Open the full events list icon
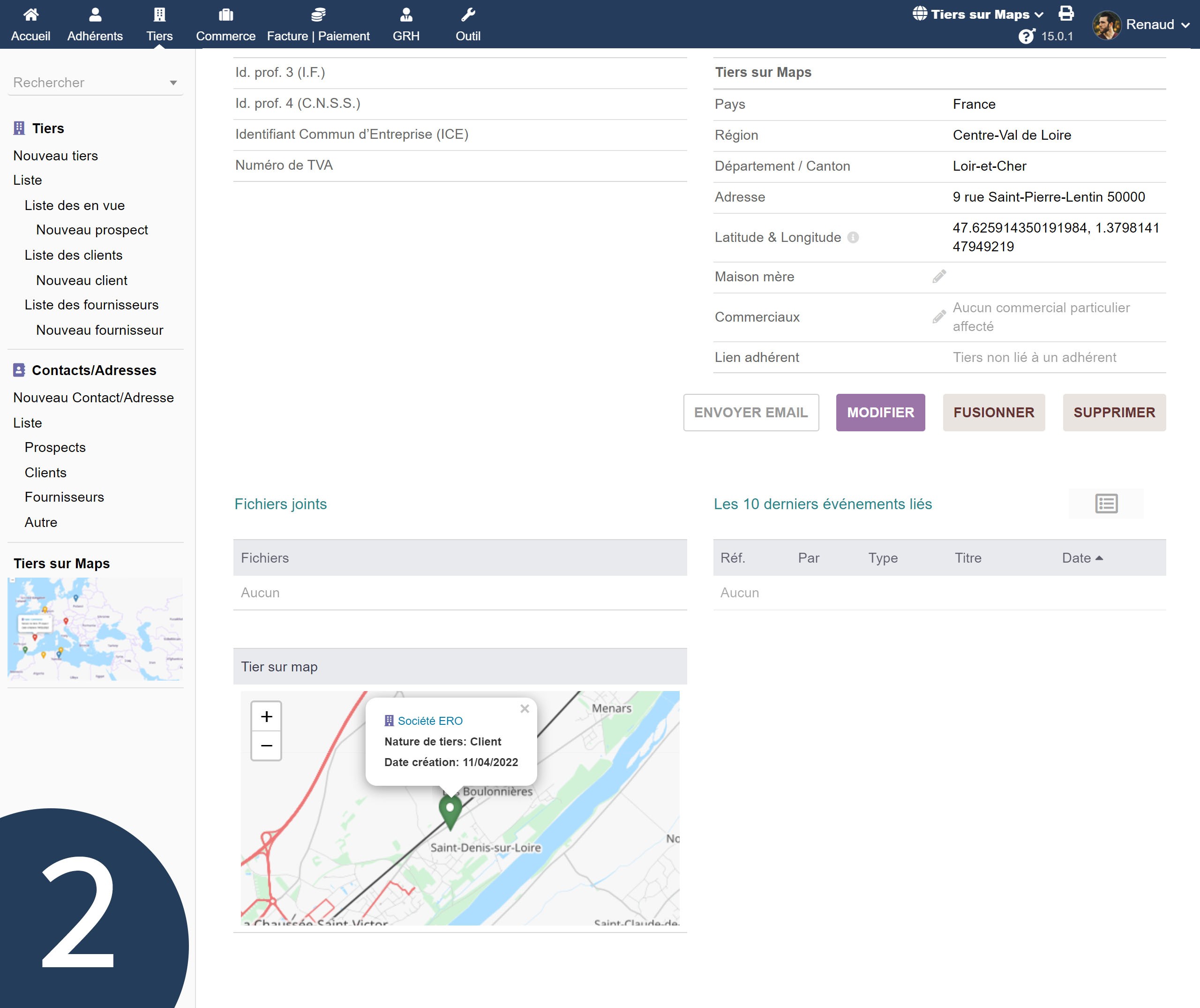Screen dimensions: 1200x1008 [x=1106, y=504]
